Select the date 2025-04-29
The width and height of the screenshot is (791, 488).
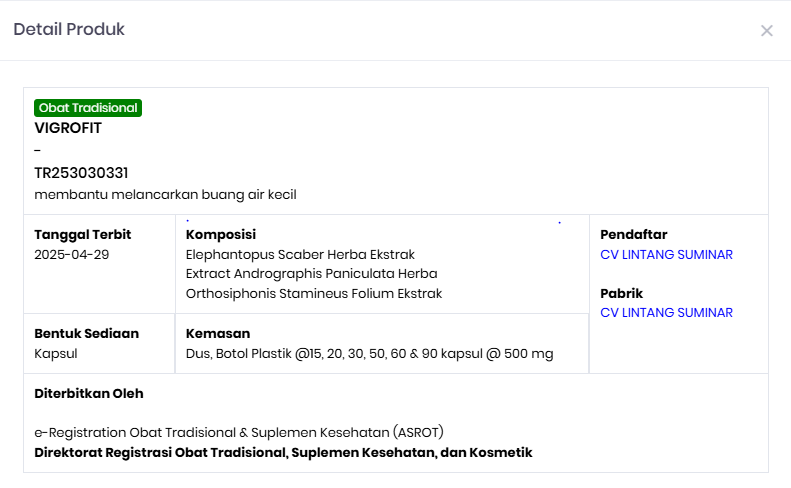click(x=72, y=255)
